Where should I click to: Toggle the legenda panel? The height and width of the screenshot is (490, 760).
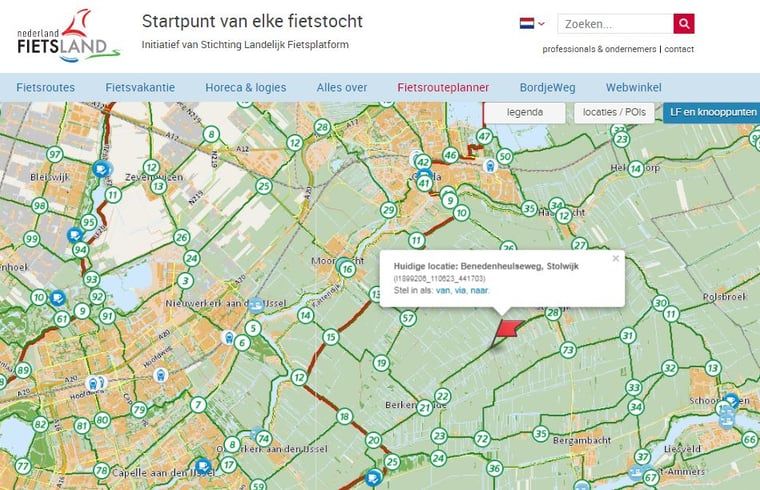click(525, 113)
